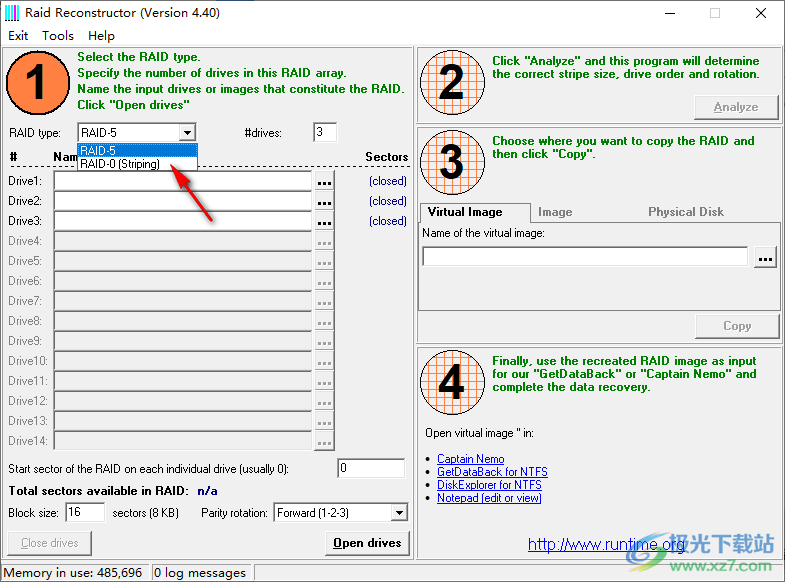
Task: Open the Captain Nemo link
Action: click(x=471, y=459)
